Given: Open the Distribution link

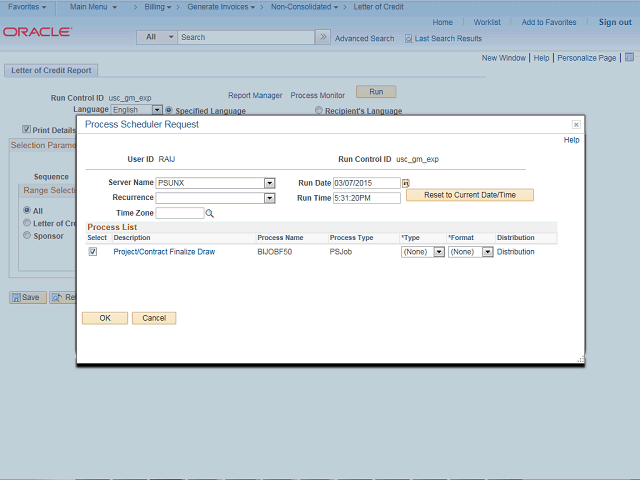Looking at the screenshot, I should 515,252.
